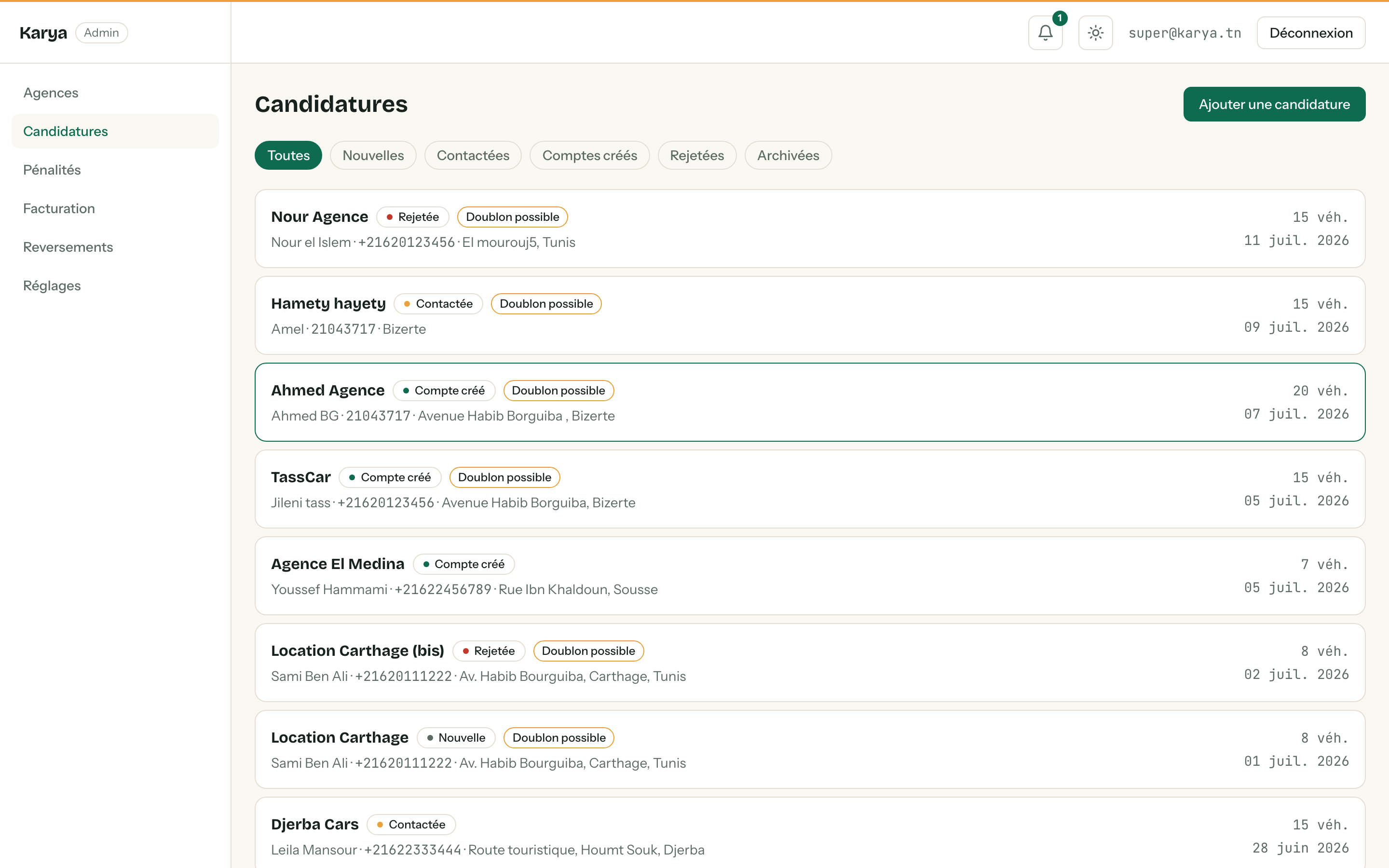The height and width of the screenshot is (868, 1389).
Task: Click the 02 juil. 2026 date
Action: pyautogui.click(x=1296, y=675)
